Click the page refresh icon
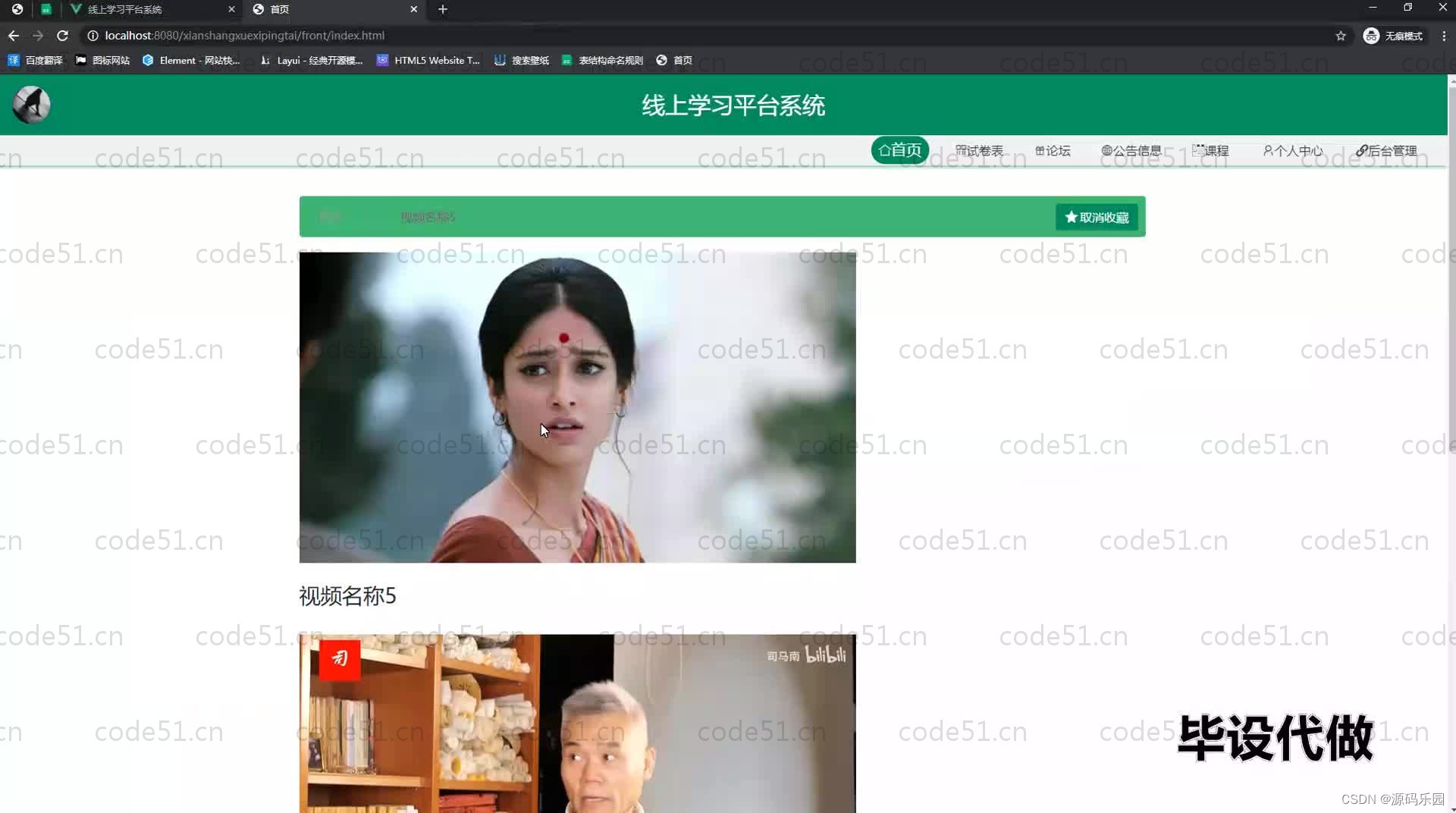This screenshot has width=1456, height=813. click(x=63, y=35)
